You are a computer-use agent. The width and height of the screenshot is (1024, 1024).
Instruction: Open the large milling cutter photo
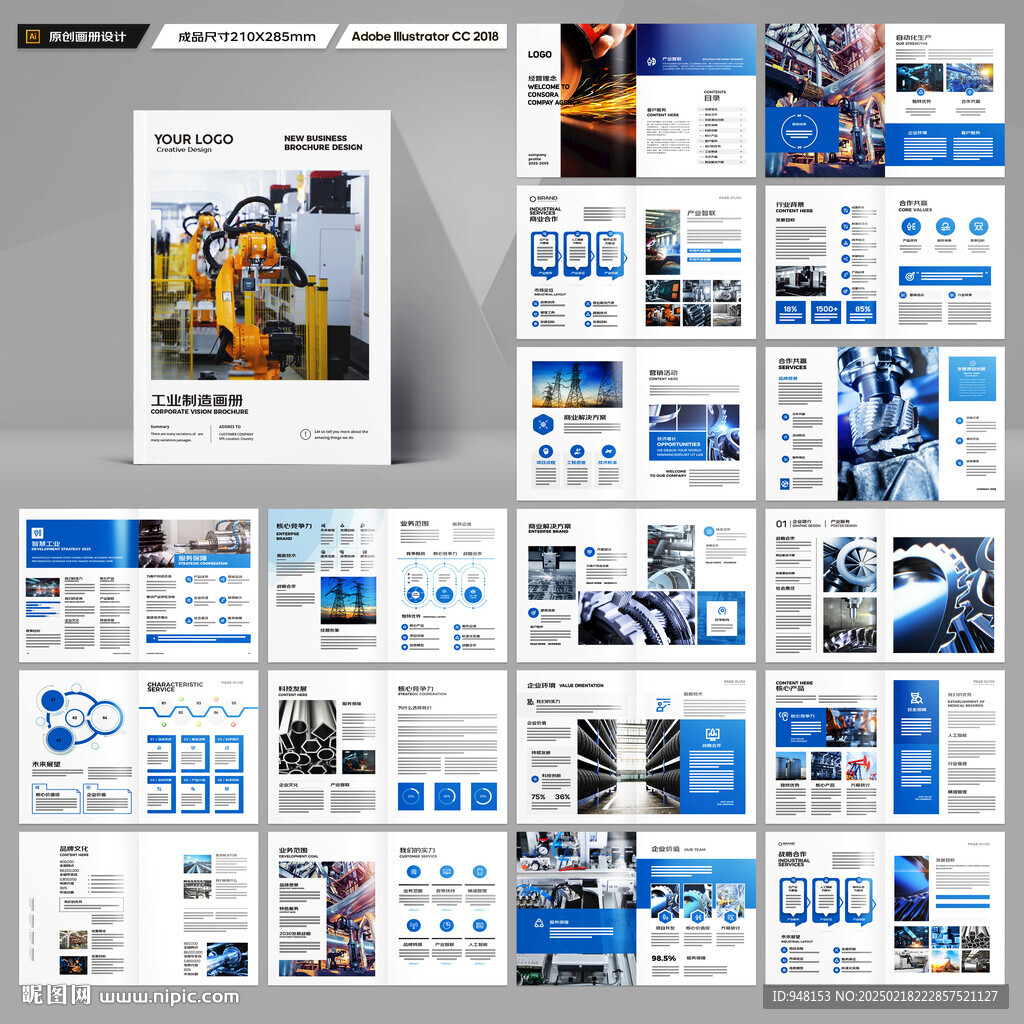coord(888,424)
